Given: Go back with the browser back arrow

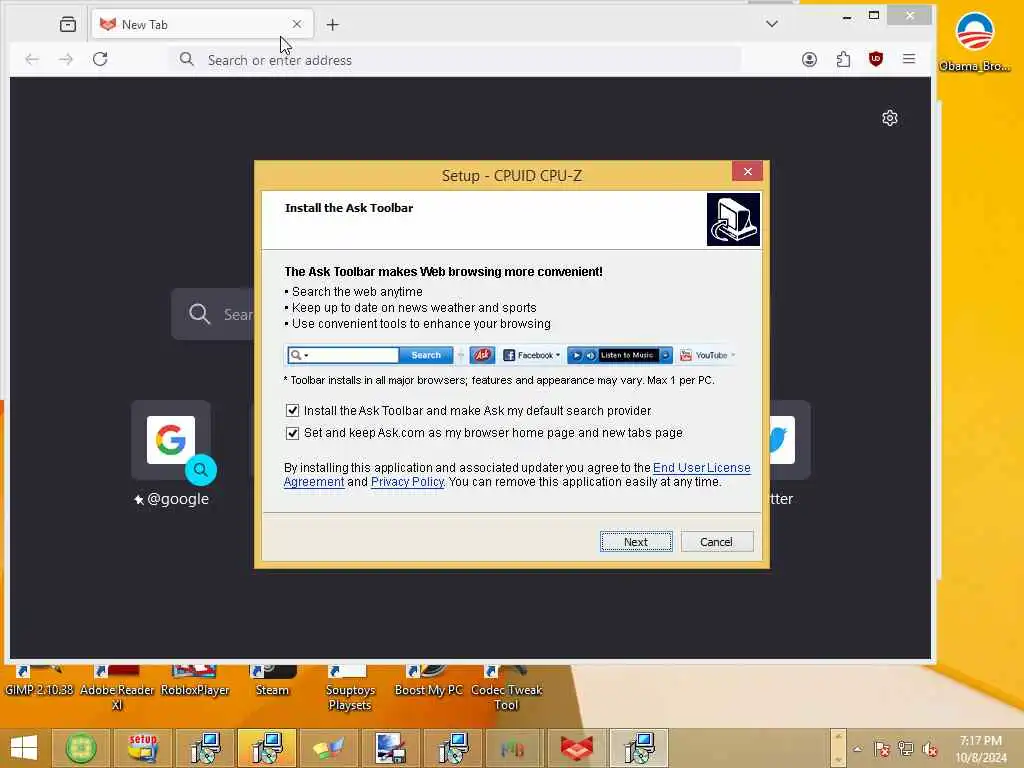Looking at the screenshot, I should coord(32,59).
